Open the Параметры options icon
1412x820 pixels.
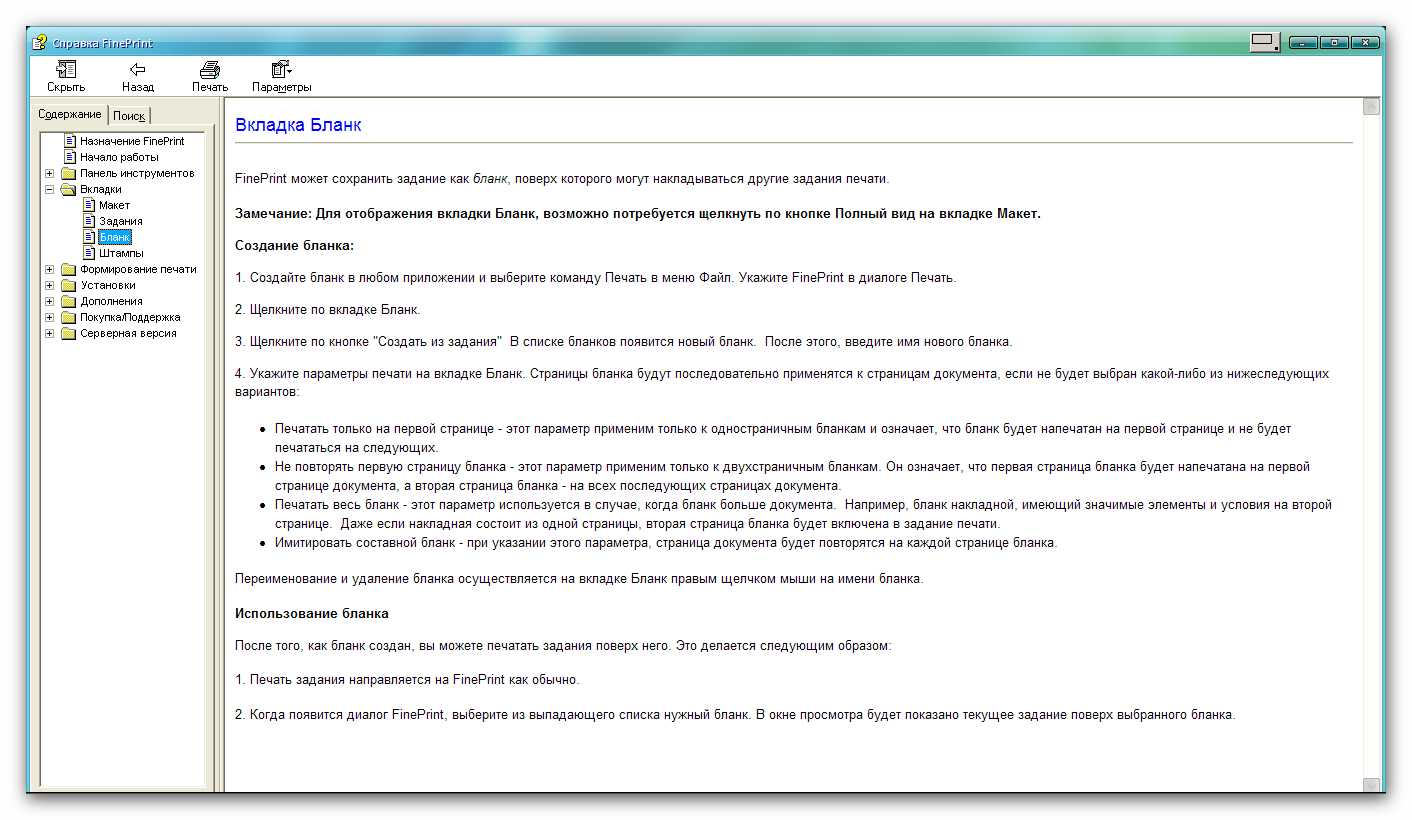click(x=281, y=70)
